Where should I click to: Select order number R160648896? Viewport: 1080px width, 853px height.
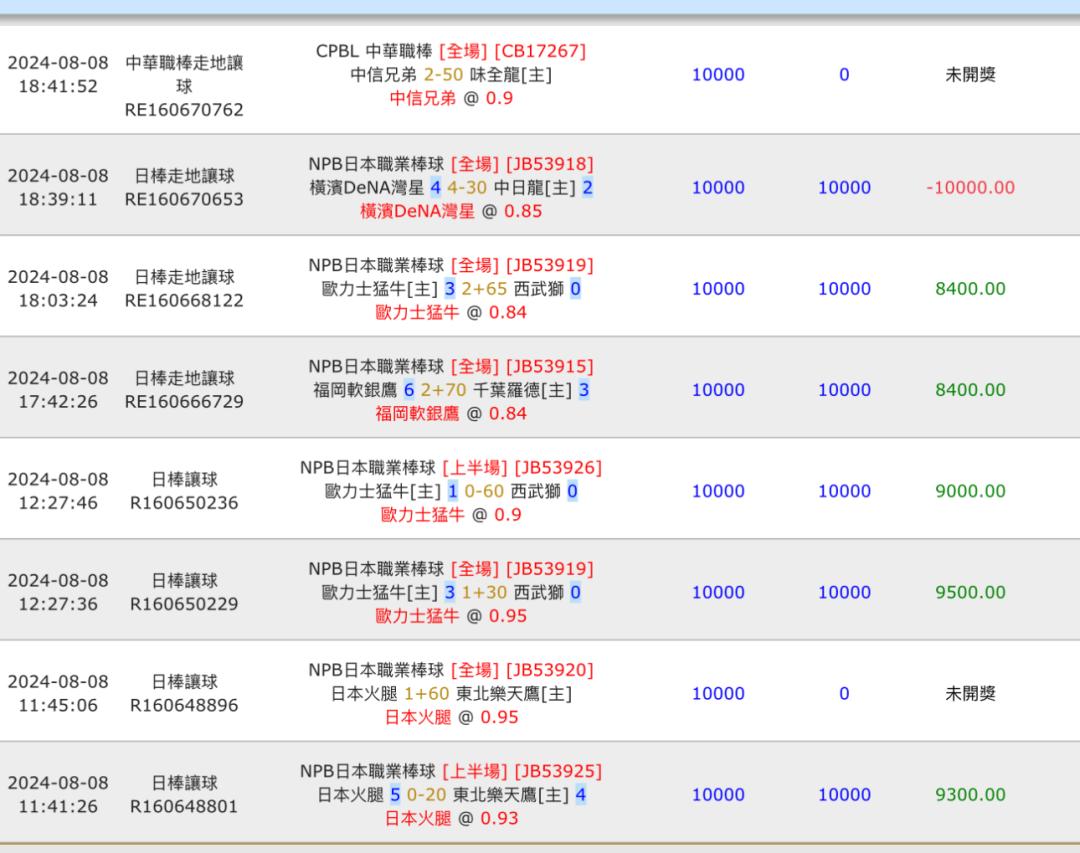[x=184, y=706]
